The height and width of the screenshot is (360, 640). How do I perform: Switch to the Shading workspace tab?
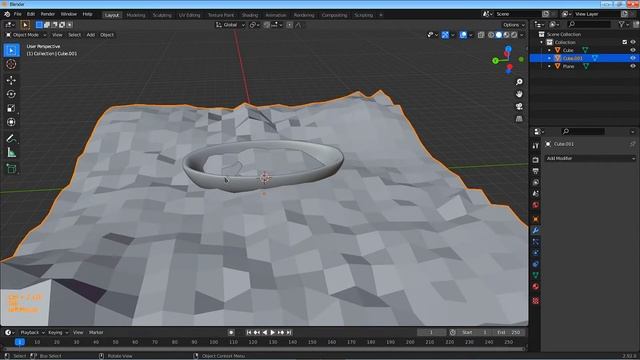[x=250, y=15]
